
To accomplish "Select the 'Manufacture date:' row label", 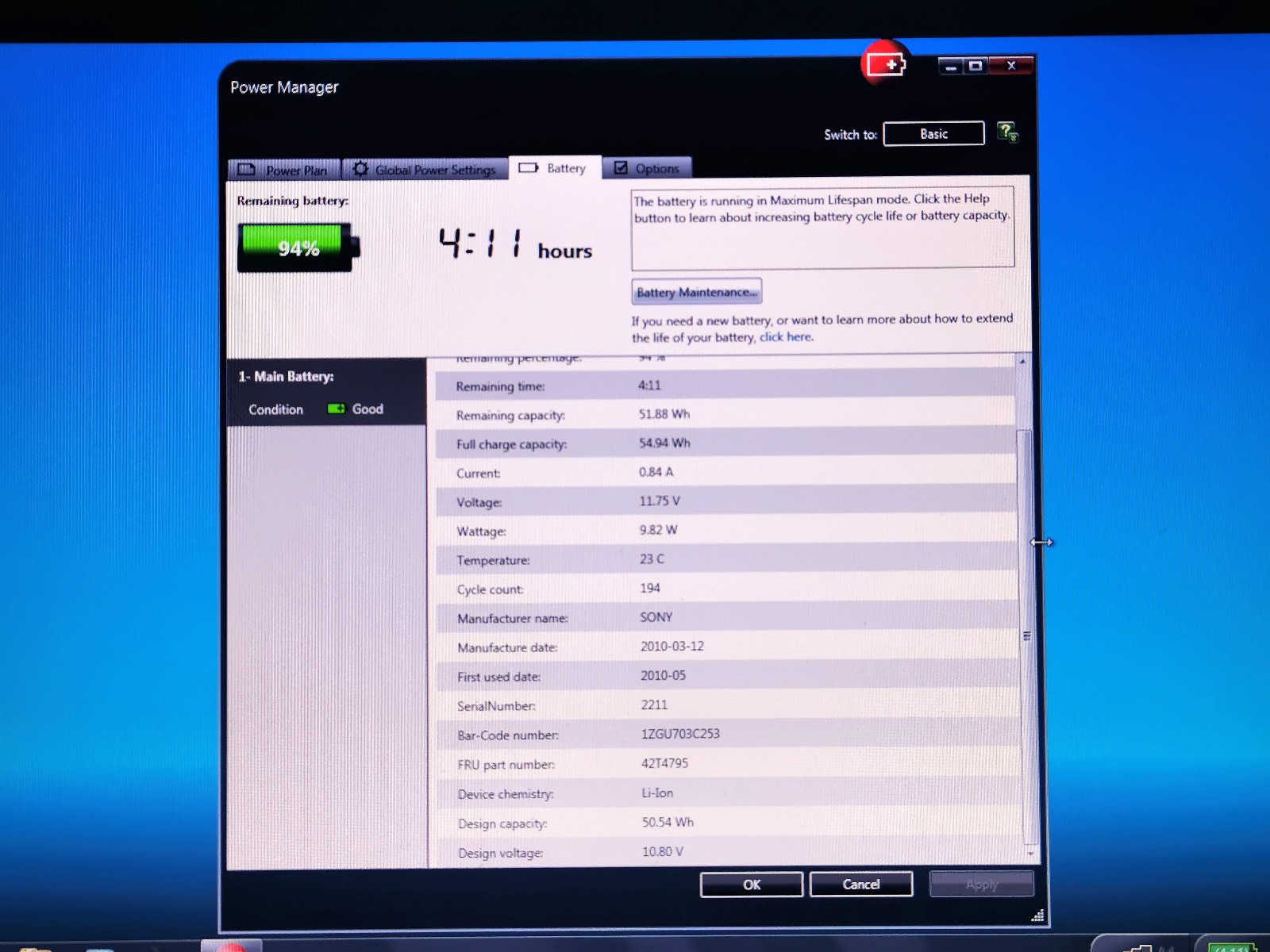I will 507,647.
